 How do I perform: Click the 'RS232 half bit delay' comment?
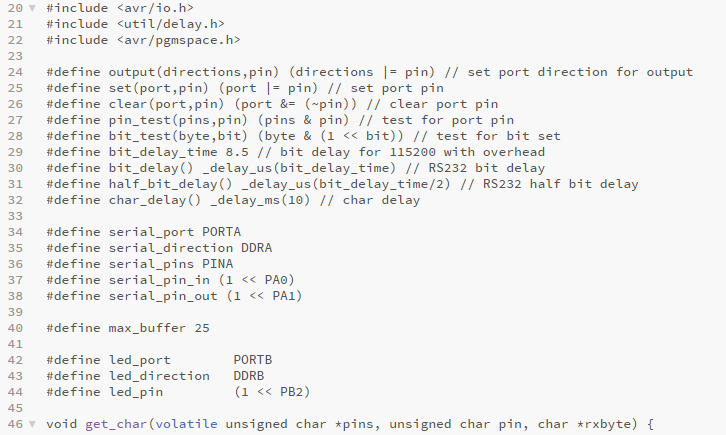pyautogui.click(x=561, y=184)
